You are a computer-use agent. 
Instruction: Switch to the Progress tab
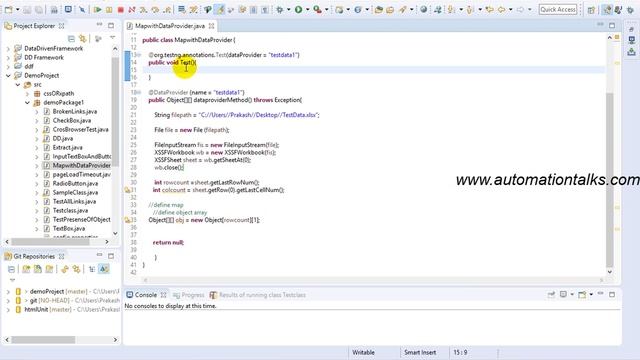tap(188, 295)
